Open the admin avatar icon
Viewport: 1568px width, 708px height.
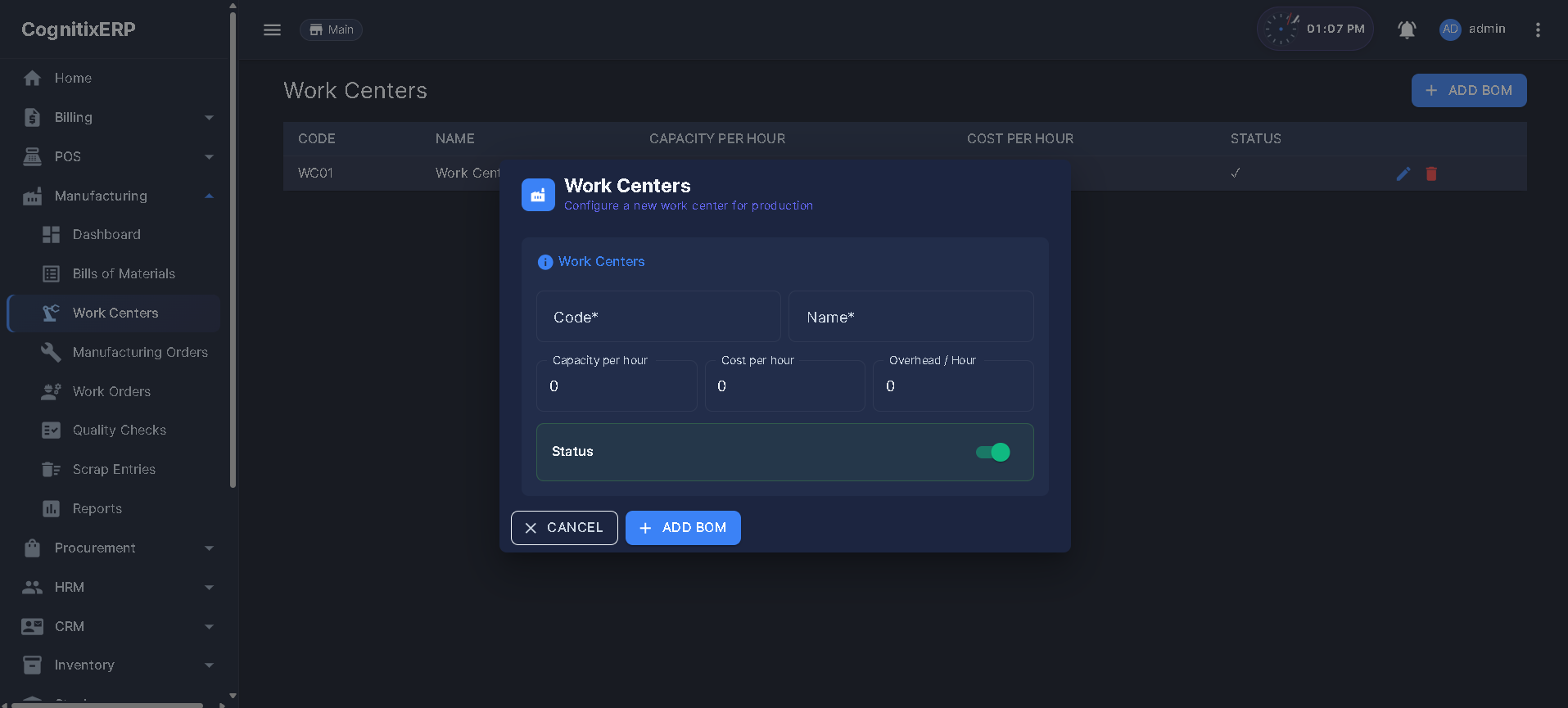point(1450,29)
